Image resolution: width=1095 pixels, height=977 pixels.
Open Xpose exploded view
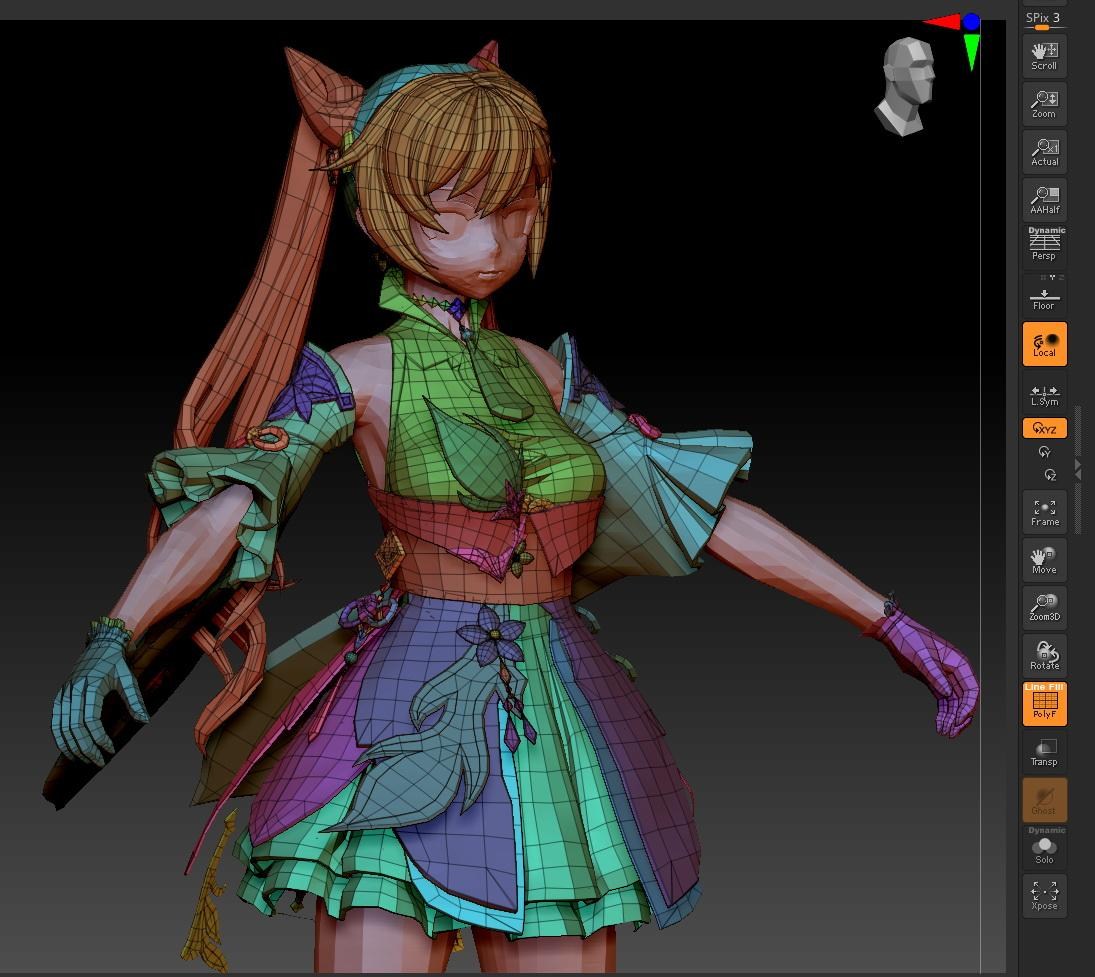(x=1044, y=896)
